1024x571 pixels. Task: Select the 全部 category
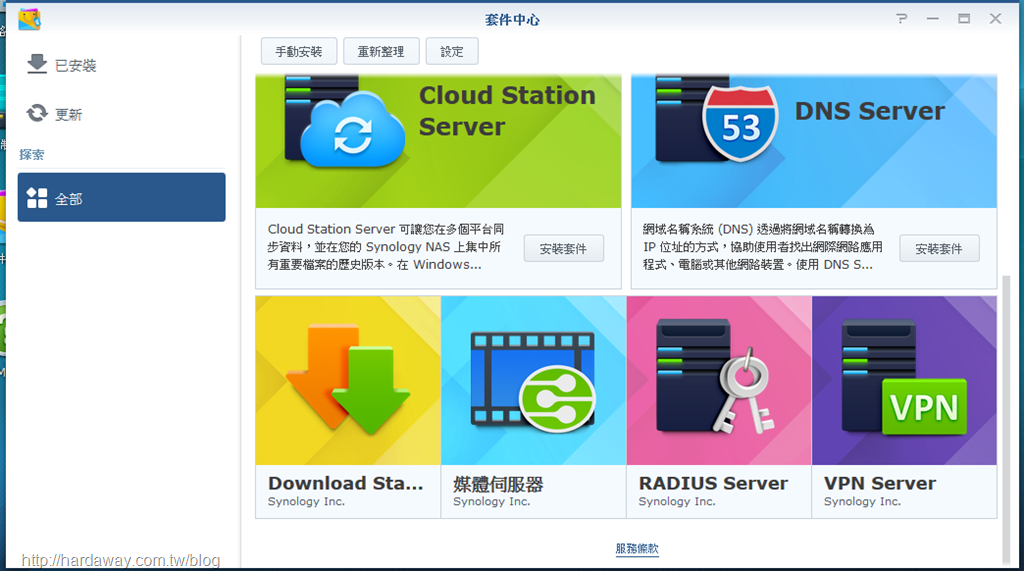click(121, 197)
